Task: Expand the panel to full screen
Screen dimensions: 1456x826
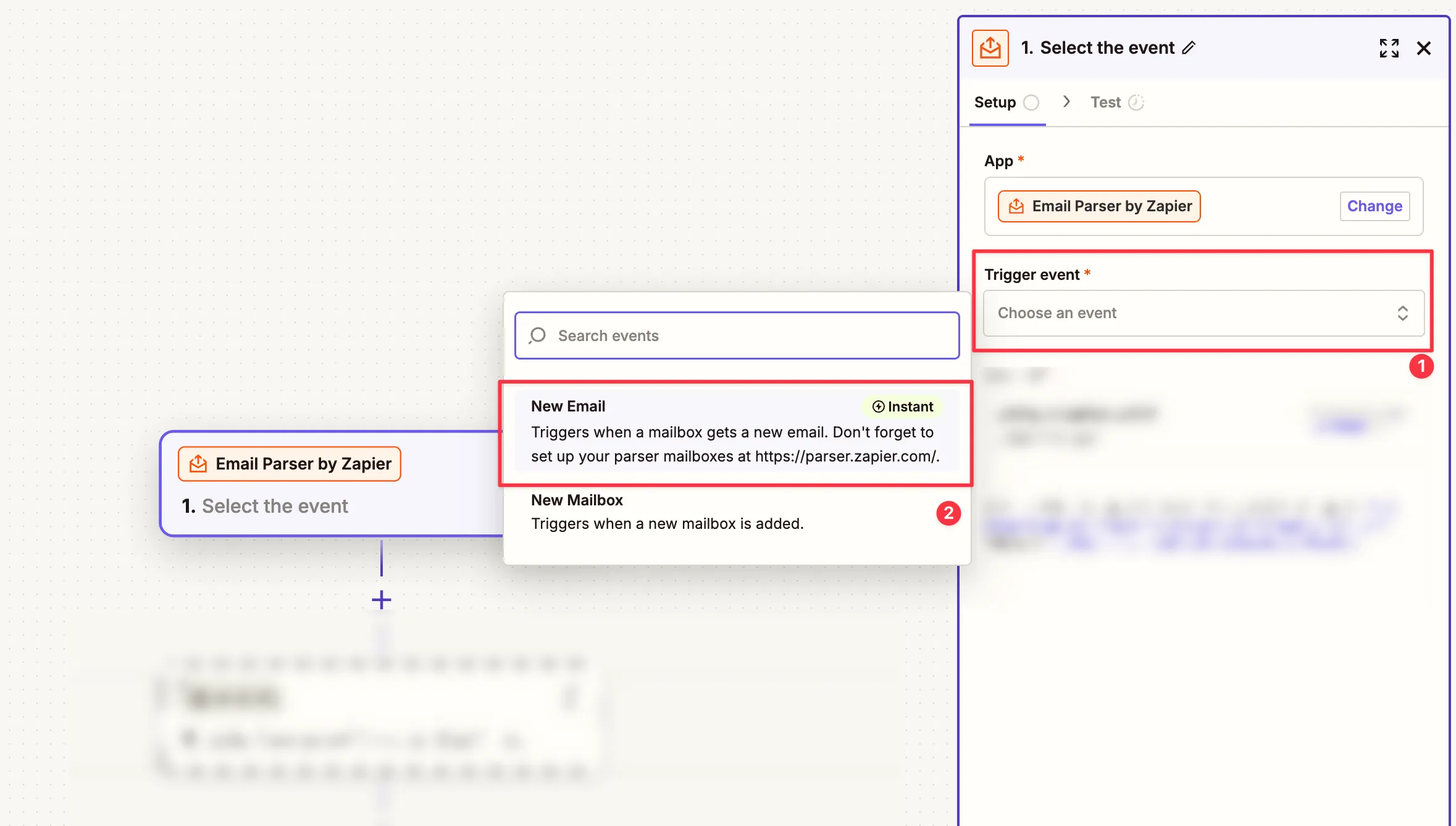Action: point(1389,48)
